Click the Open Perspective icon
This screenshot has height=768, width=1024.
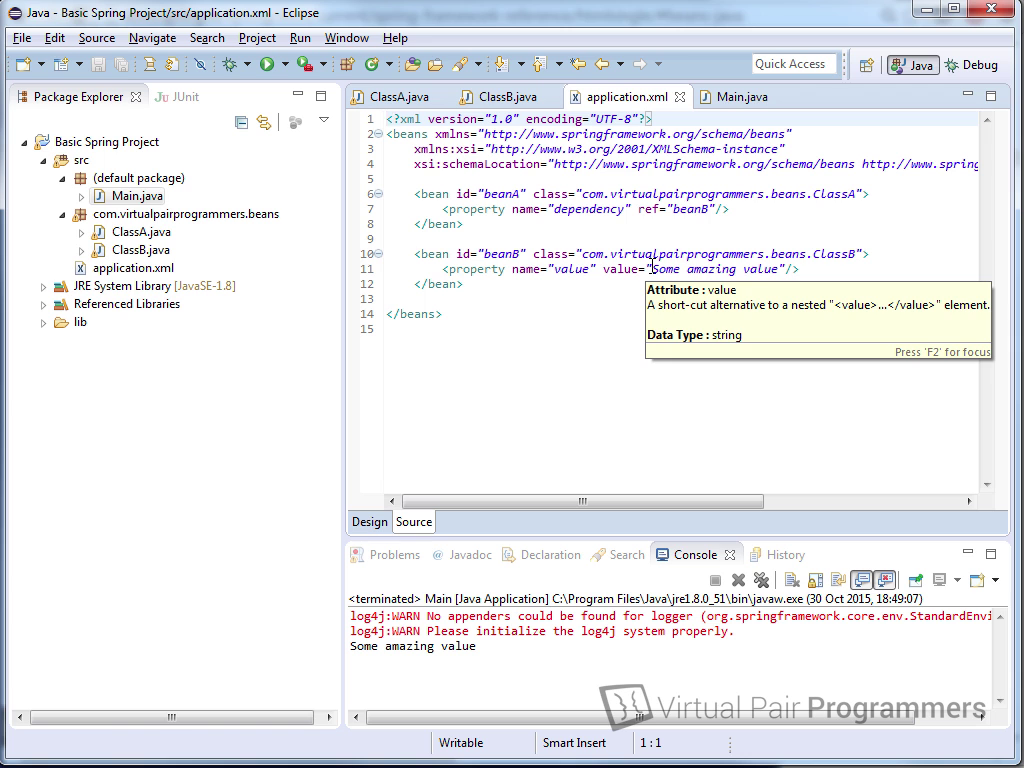click(867, 65)
